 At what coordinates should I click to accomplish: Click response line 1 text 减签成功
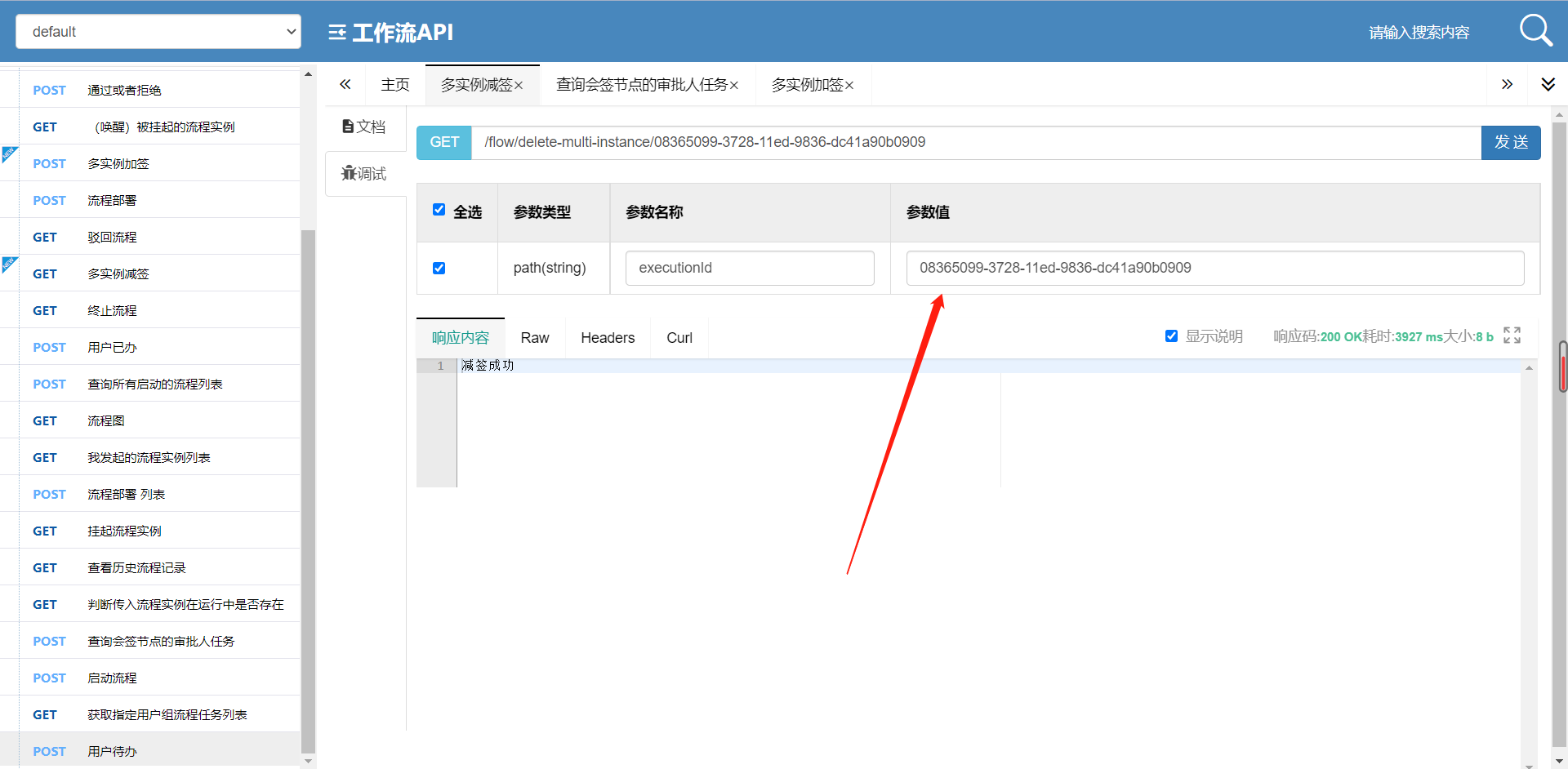488,365
